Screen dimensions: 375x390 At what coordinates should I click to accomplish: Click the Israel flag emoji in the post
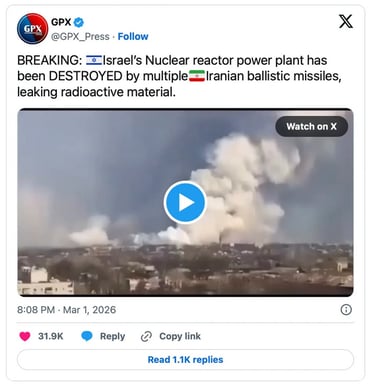(94, 60)
